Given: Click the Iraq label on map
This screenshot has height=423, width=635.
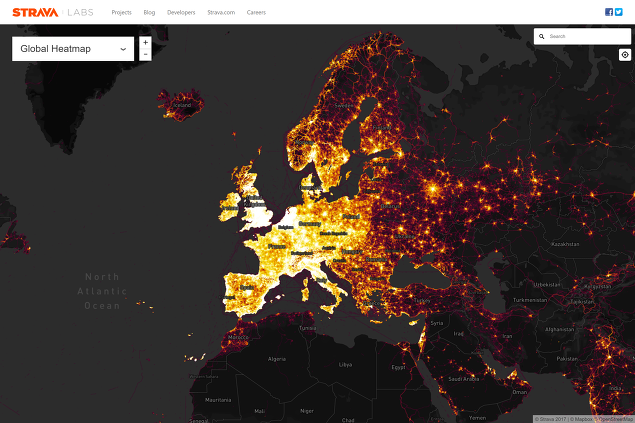Looking at the screenshot, I should [458, 334].
